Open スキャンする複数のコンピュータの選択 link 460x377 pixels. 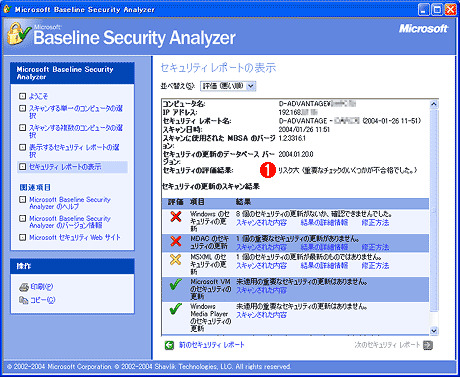click(76, 131)
